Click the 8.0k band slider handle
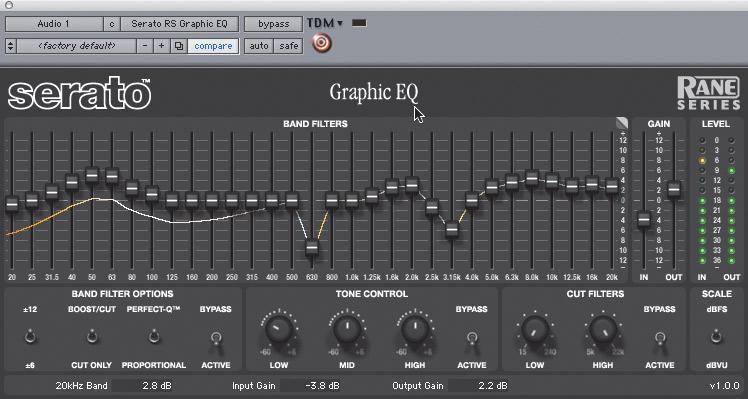 [x=532, y=179]
